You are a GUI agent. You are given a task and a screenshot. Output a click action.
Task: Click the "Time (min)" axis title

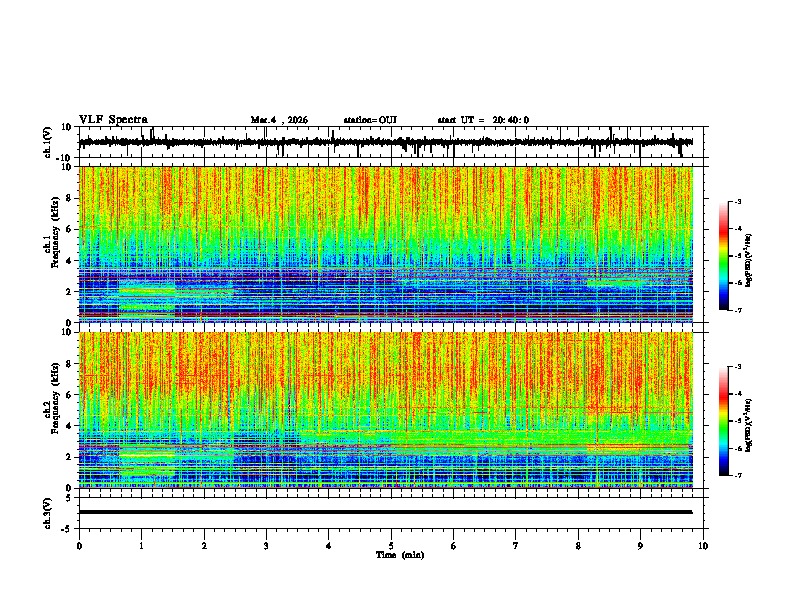[x=400, y=555]
